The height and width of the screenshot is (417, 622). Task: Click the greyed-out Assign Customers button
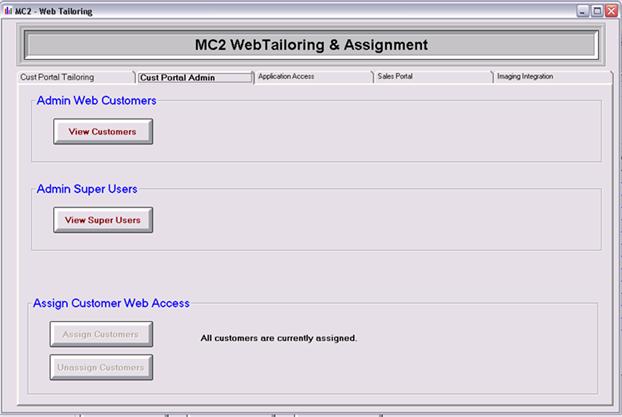click(x=102, y=334)
